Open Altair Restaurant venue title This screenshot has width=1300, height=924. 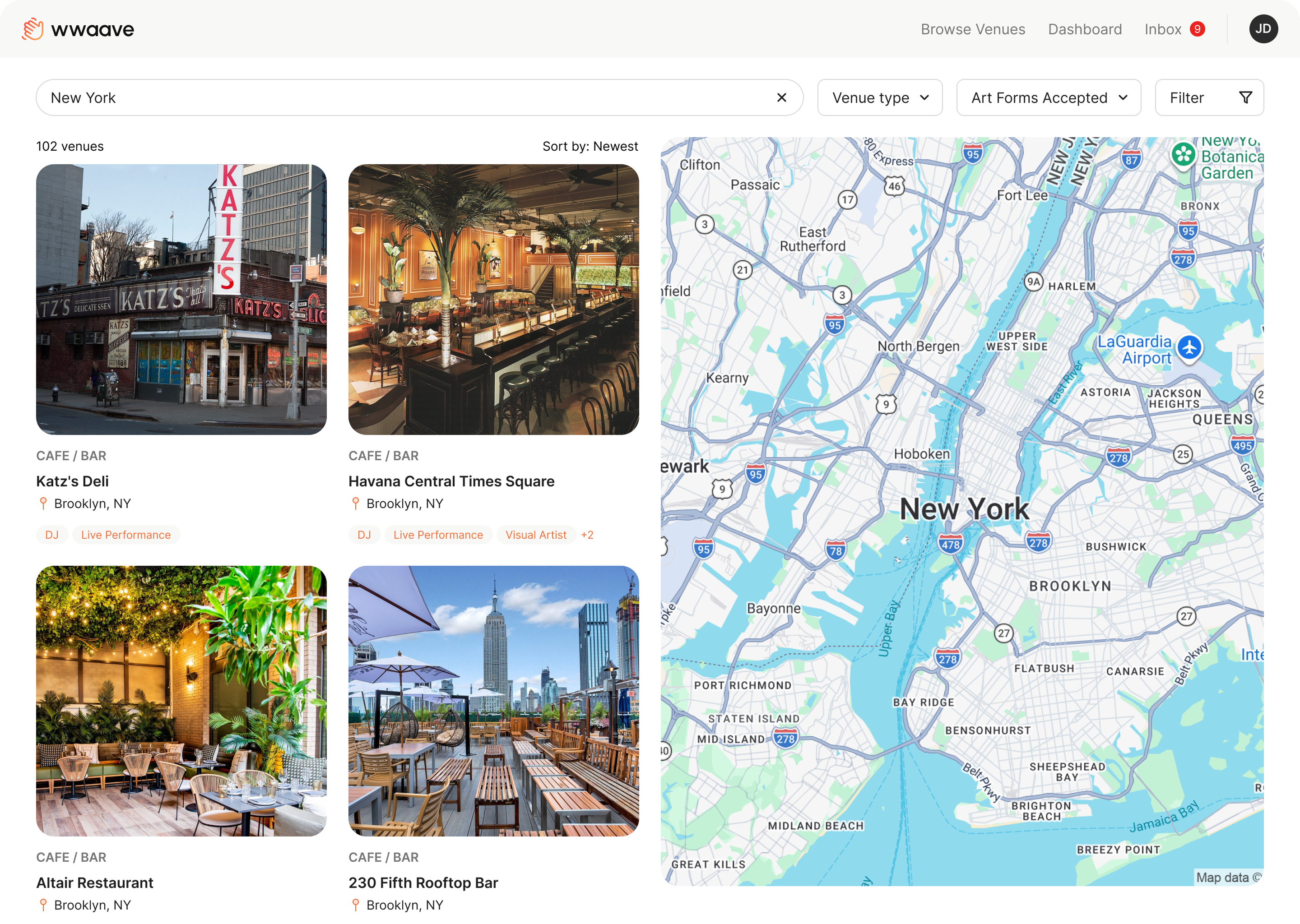pos(94,882)
